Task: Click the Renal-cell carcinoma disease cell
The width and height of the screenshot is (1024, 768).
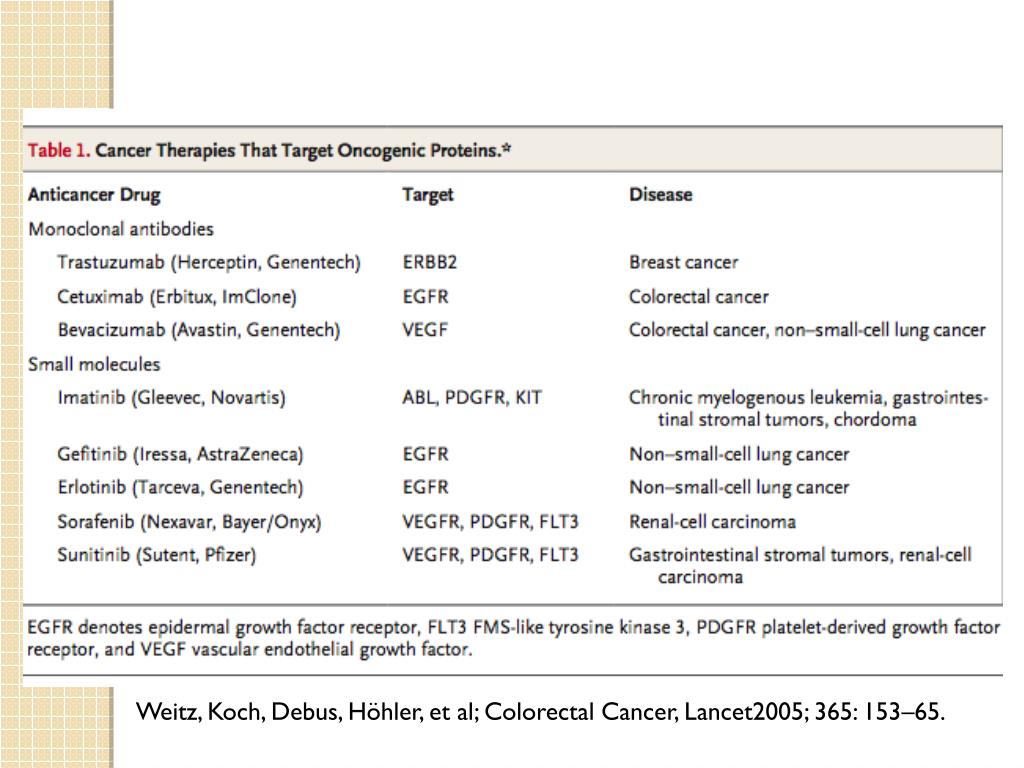Action: coord(712,522)
